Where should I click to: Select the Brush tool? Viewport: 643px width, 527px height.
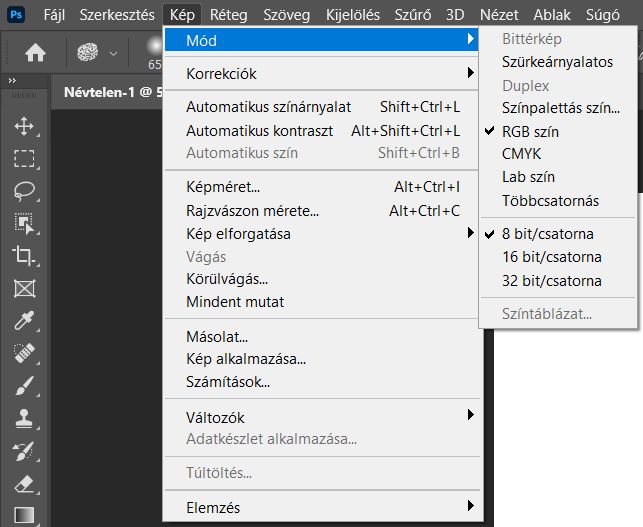coord(24,385)
